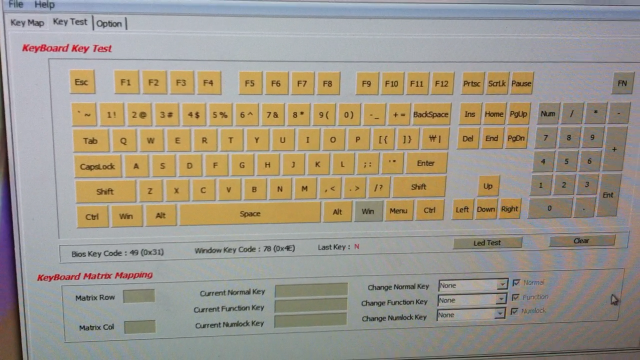640x360 pixels.
Task: Click the A key
Action: [136, 166]
